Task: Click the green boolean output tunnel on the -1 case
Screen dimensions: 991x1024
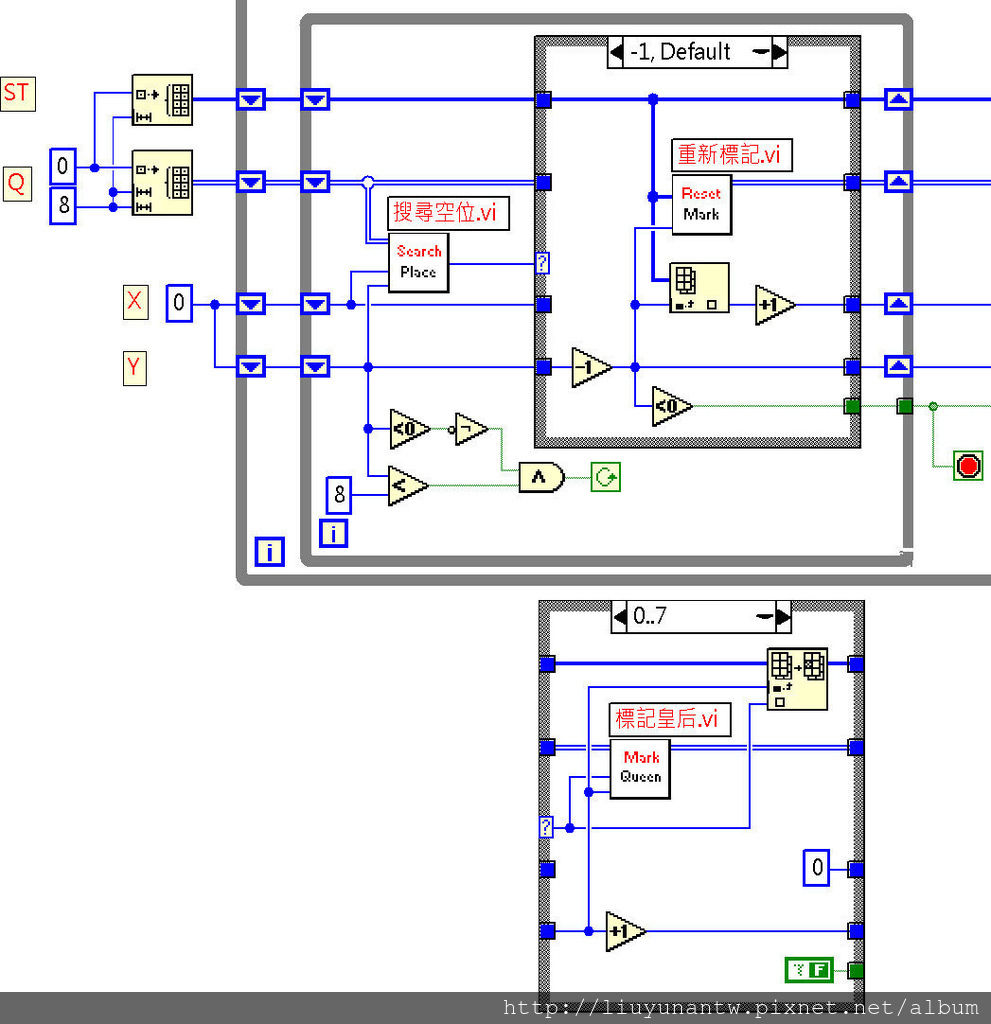Action: [852, 406]
